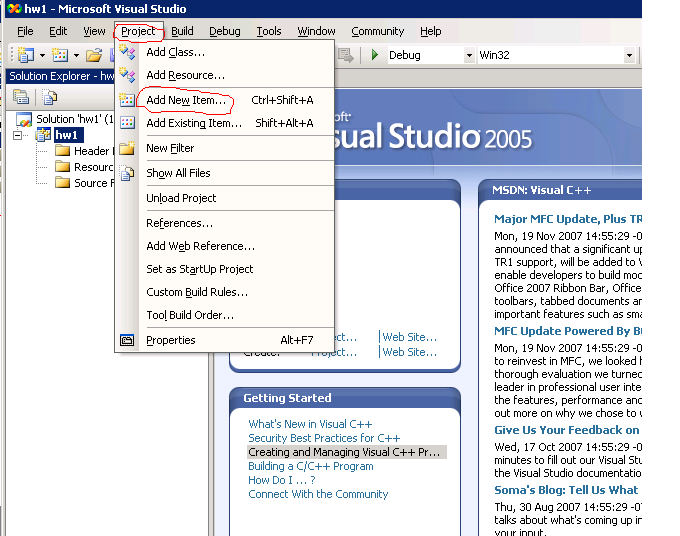Image resolution: width=680 pixels, height=536 pixels.
Task: Choose Show All Files menu entry
Action: click(x=225, y=173)
